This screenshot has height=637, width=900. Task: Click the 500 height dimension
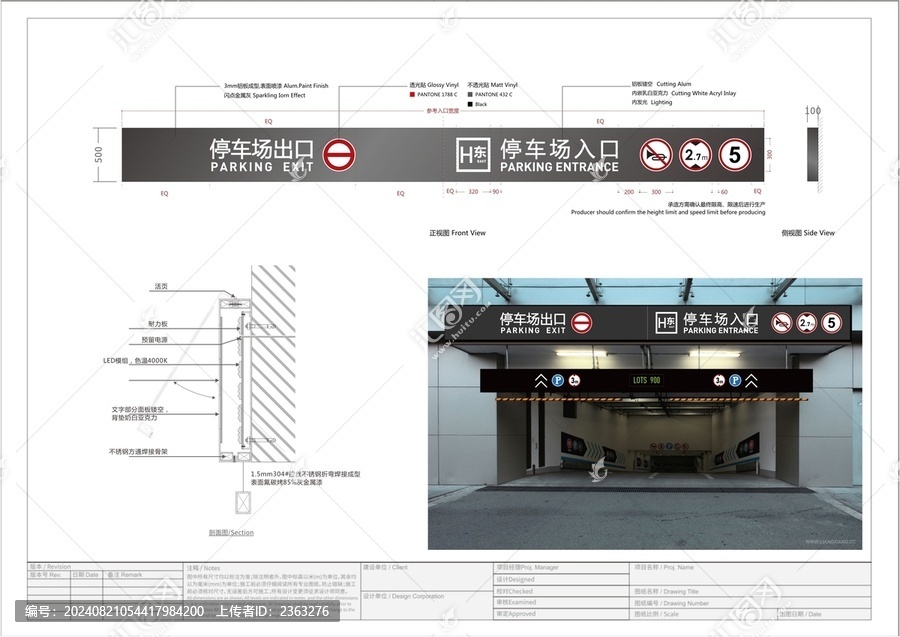[99, 155]
